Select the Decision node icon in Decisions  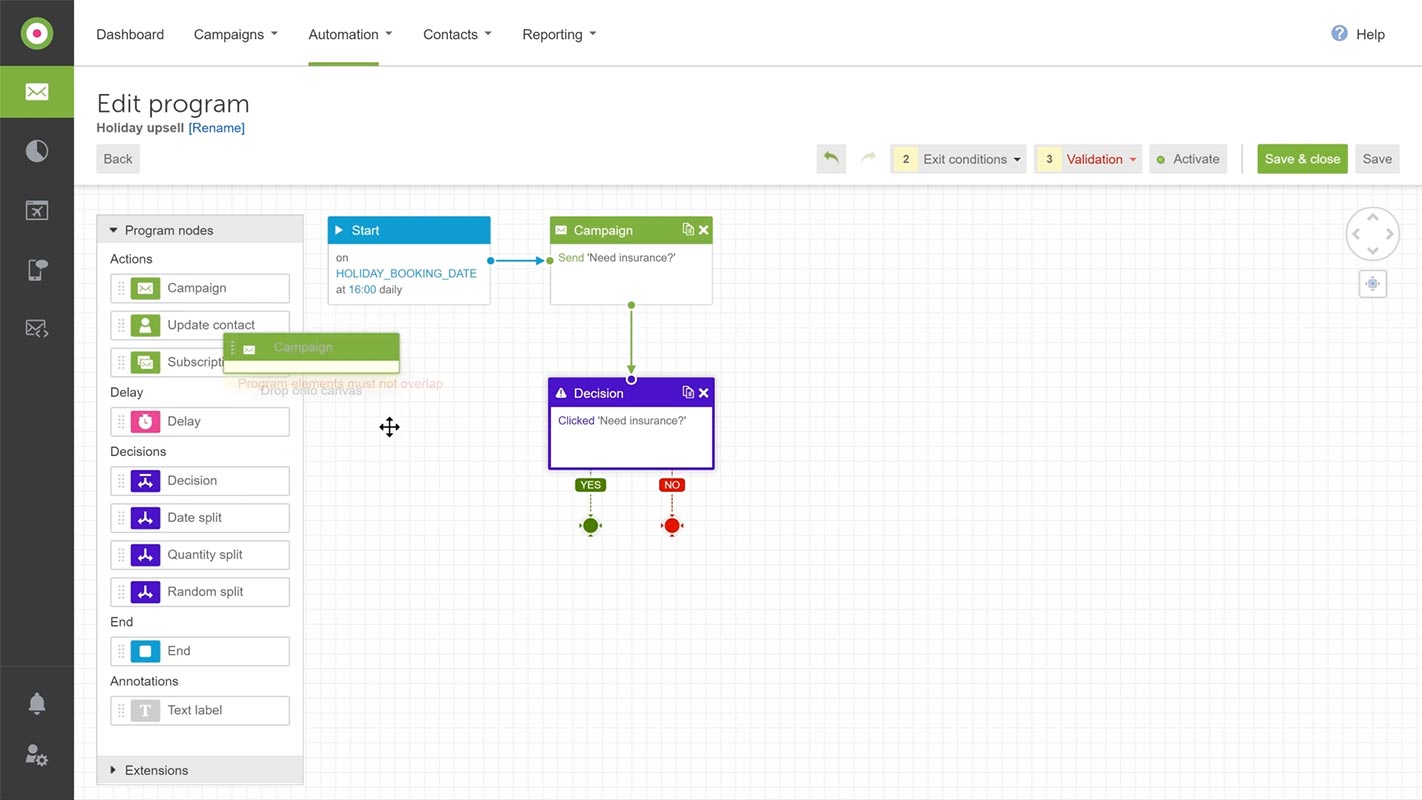coord(143,480)
